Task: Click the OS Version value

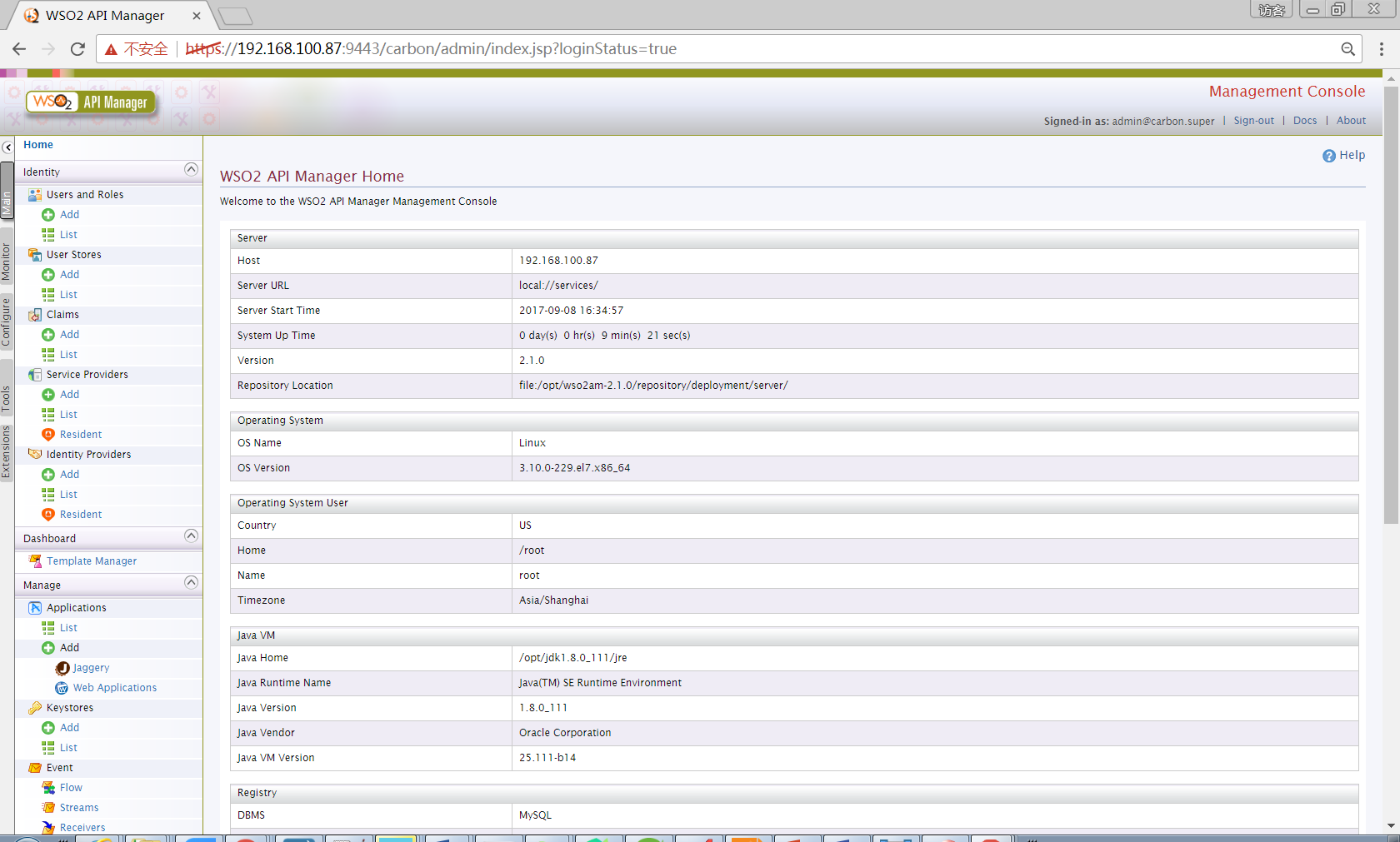Action: 574,468
